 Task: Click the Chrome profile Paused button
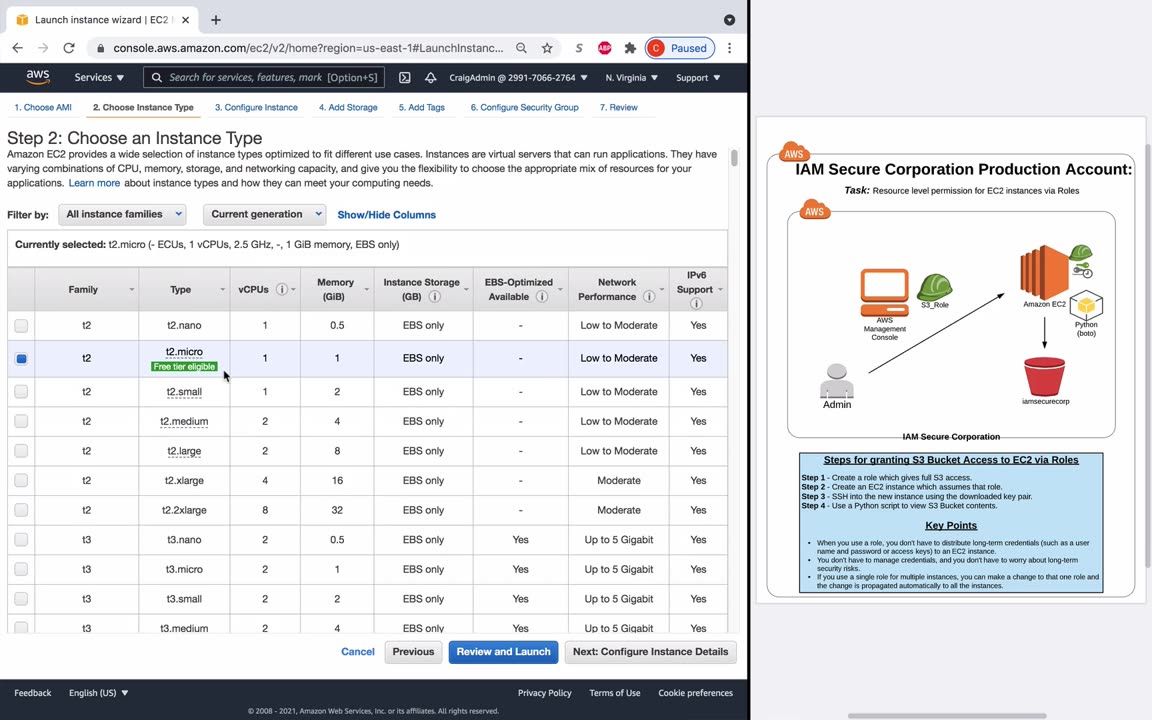(x=680, y=48)
